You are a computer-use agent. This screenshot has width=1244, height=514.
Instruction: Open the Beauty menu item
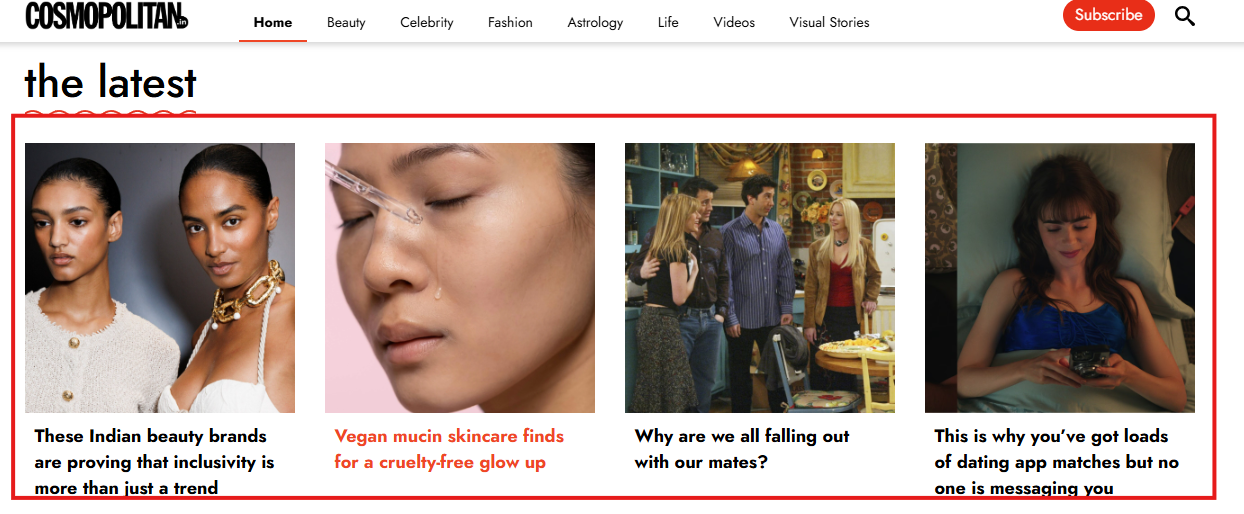pos(346,22)
